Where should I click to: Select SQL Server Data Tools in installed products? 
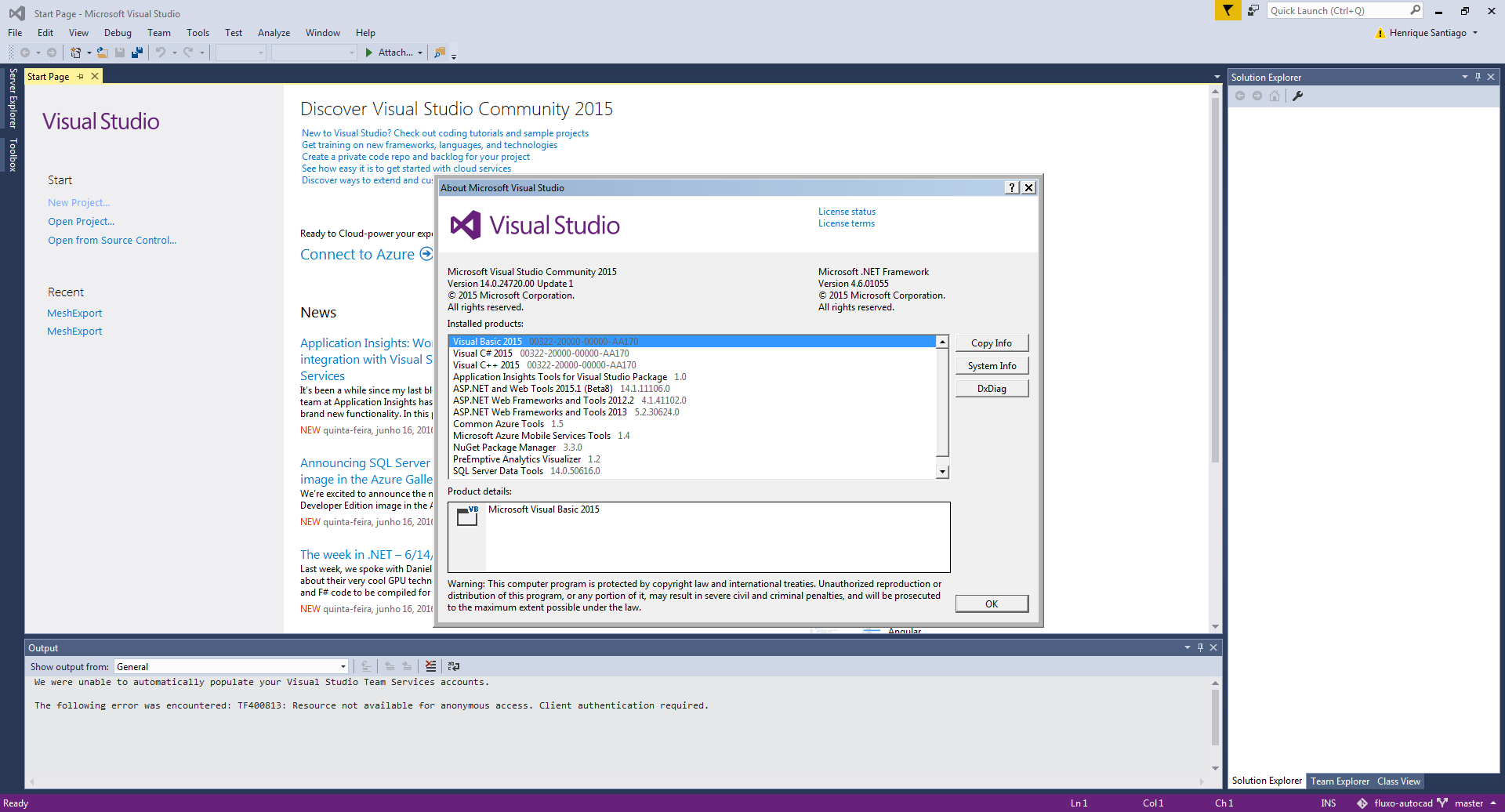[x=694, y=471]
